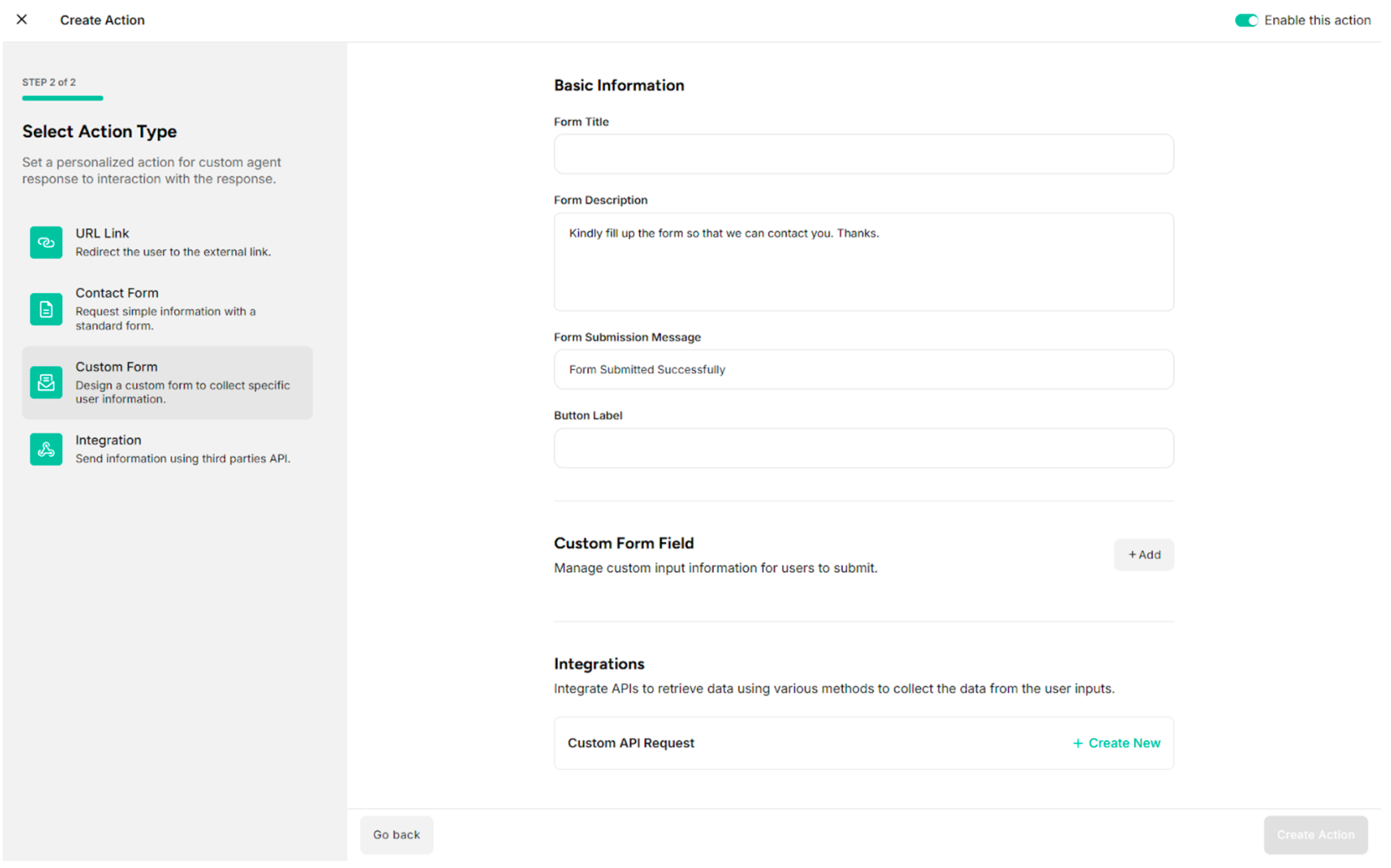Click the Step 2 progress bar

pos(62,98)
